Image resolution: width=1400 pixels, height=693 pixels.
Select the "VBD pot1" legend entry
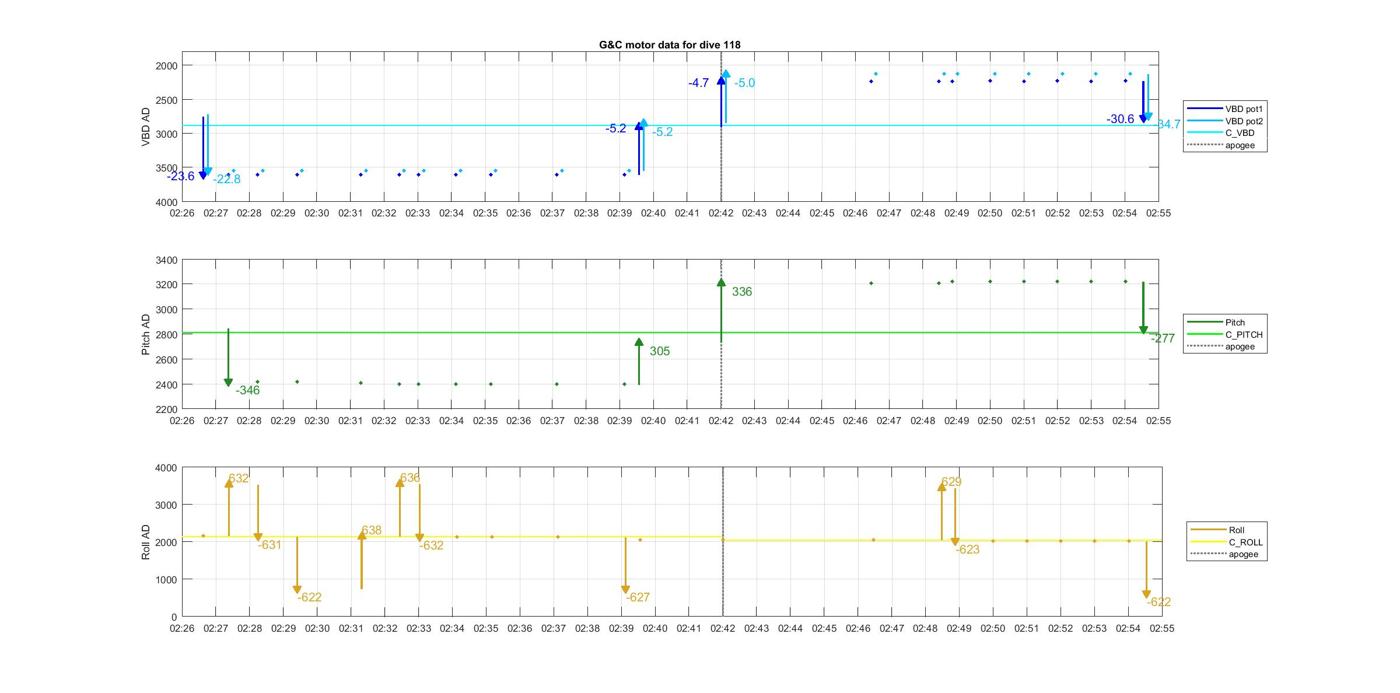(x=1225, y=108)
